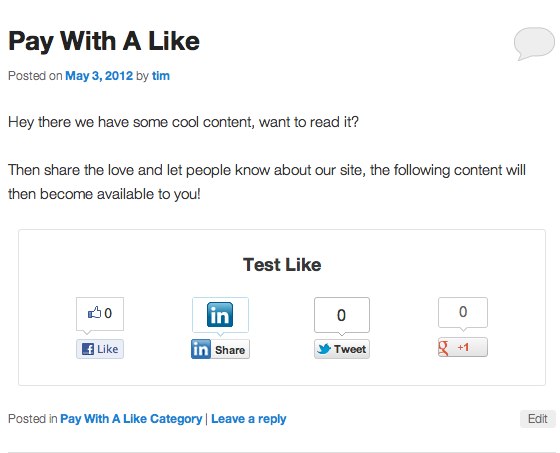Click the Twitter tweet count bubble
The height and width of the screenshot is (453, 560).
[x=342, y=315]
